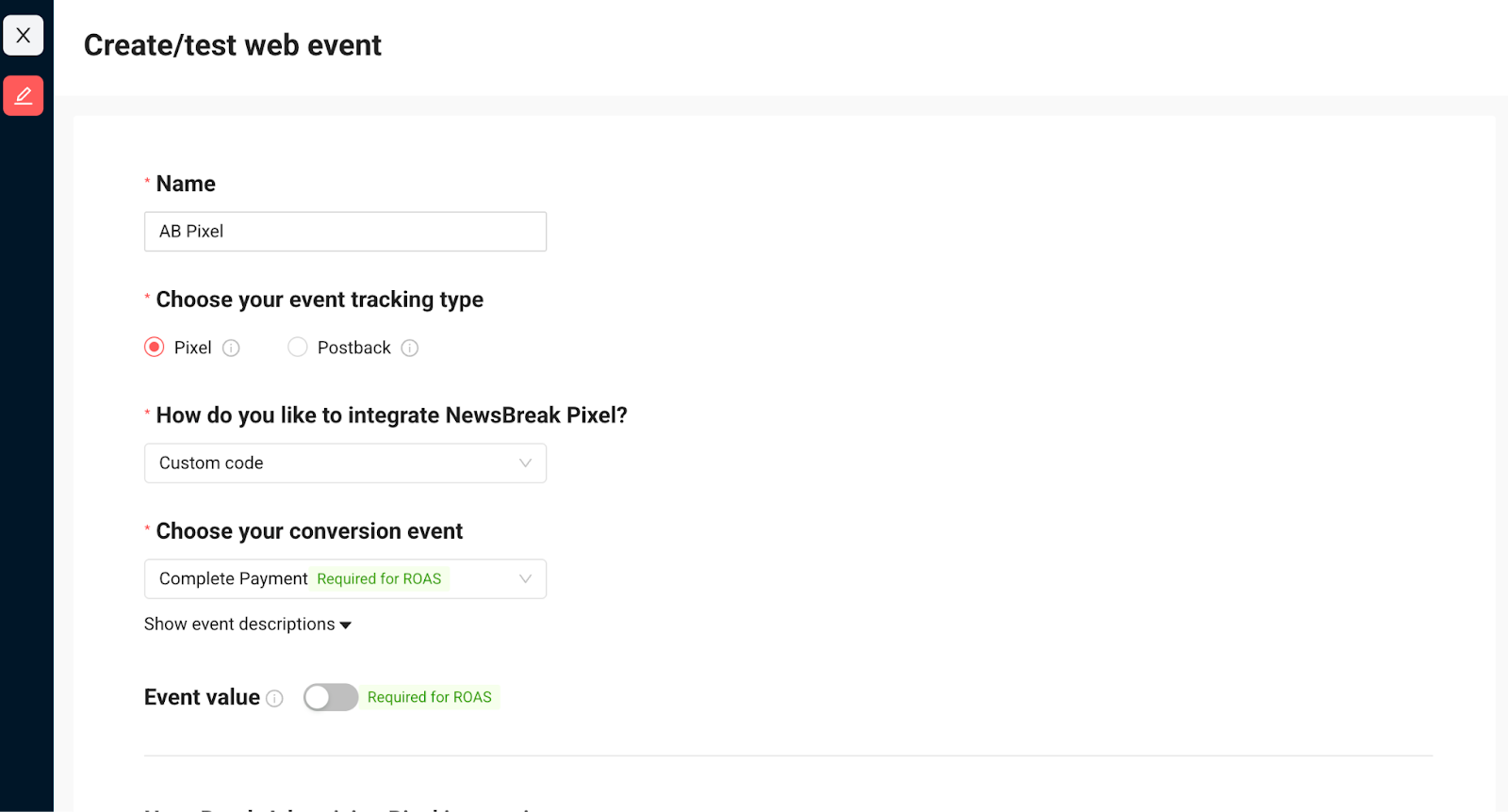1508x812 pixels.
Task: Click Required for ROAS tag beside Event value
Action: coord(430,697)
